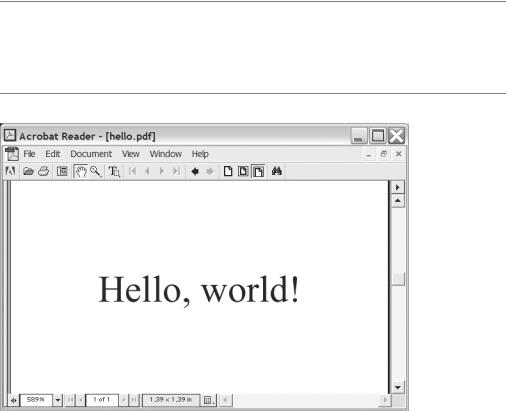Switch to Fit in Window view
The width and height of the screenshot is (506, 411).
pos(243,171)
